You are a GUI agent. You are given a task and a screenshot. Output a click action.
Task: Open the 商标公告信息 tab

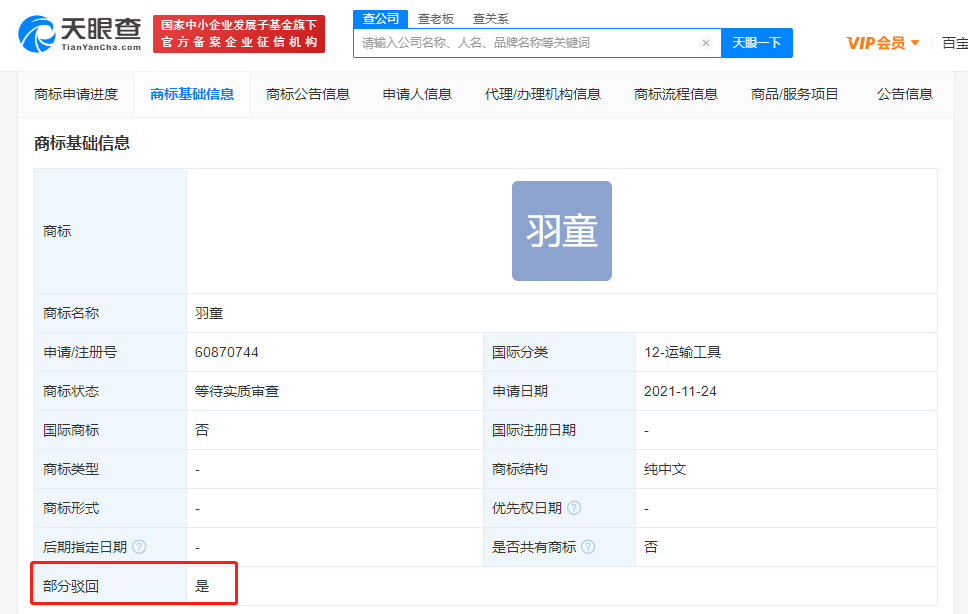[308, 94]
